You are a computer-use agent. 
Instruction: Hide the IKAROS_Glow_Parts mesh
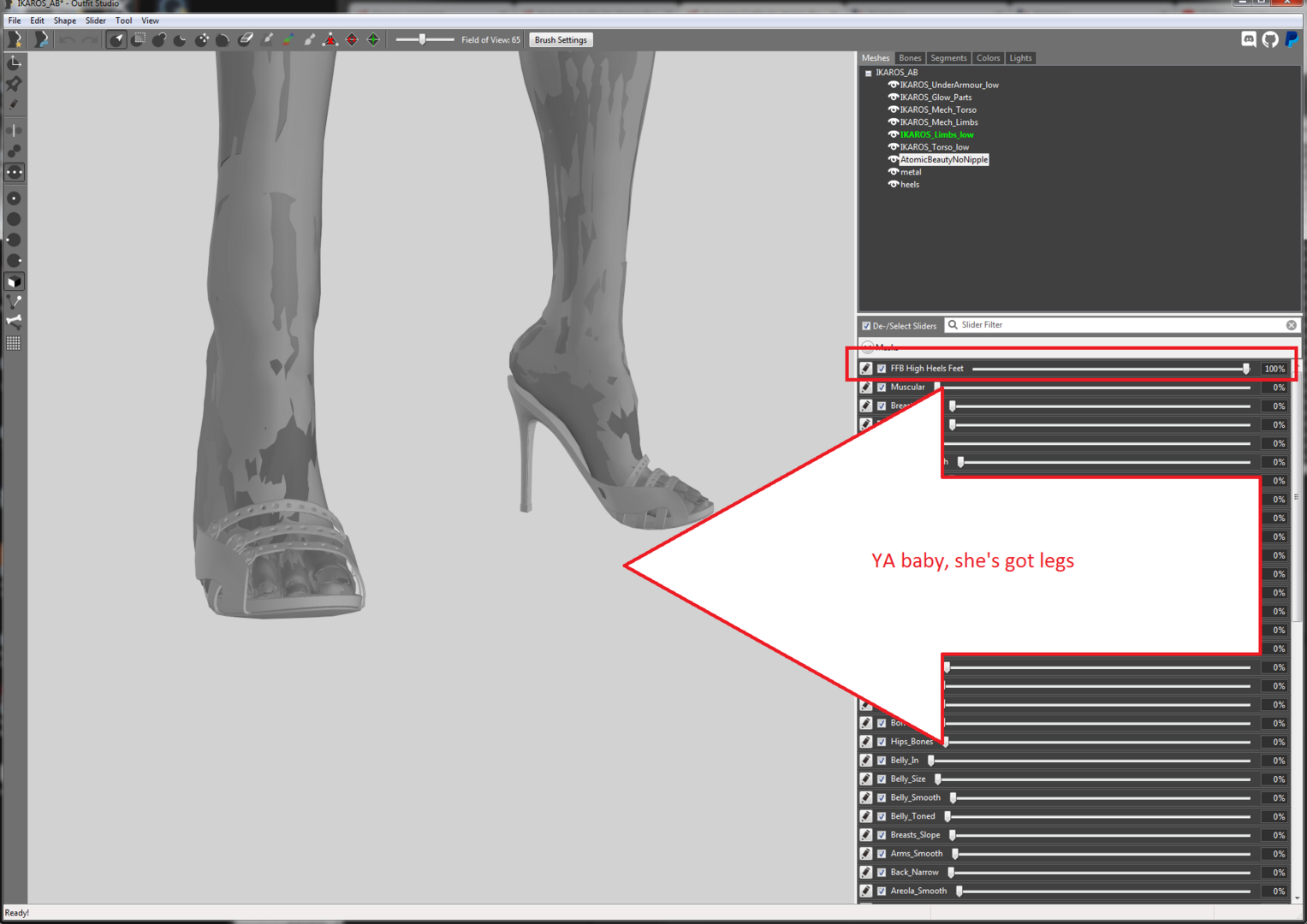point(893,97)
